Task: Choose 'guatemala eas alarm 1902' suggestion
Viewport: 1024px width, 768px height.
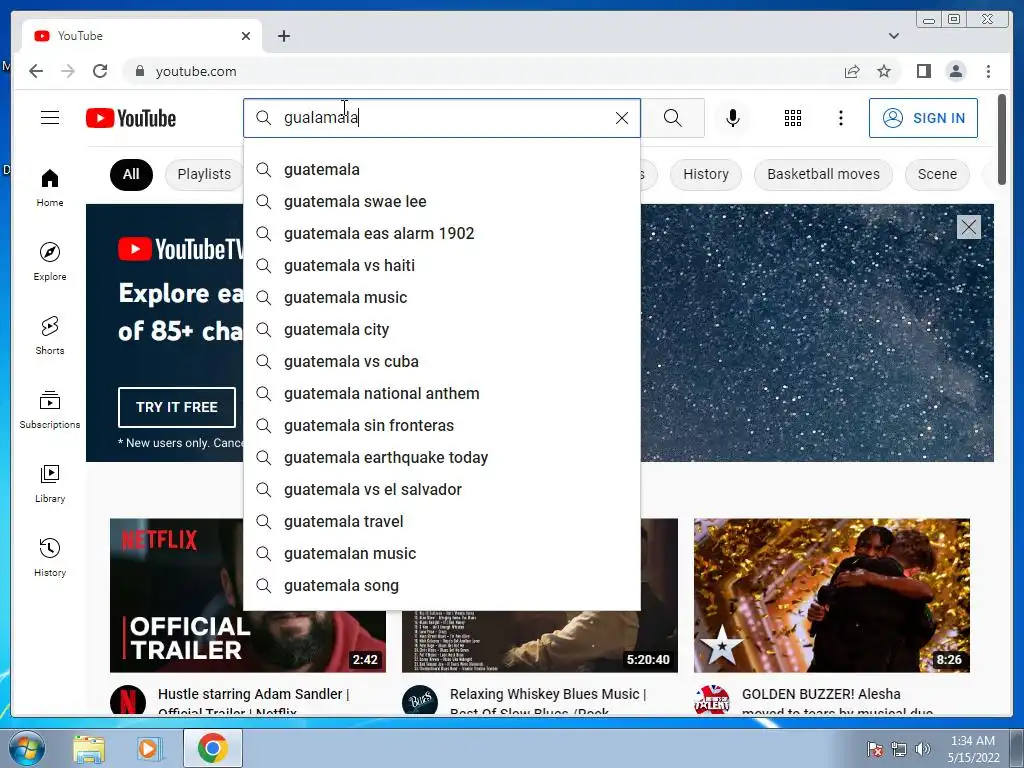Action: point(442,234)
